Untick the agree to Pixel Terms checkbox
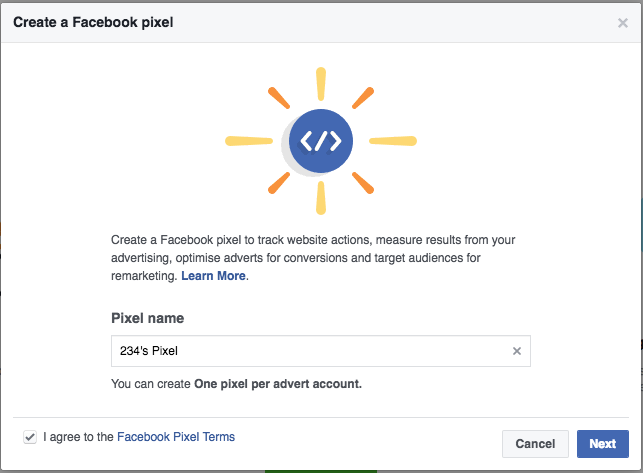 point(30,437)
